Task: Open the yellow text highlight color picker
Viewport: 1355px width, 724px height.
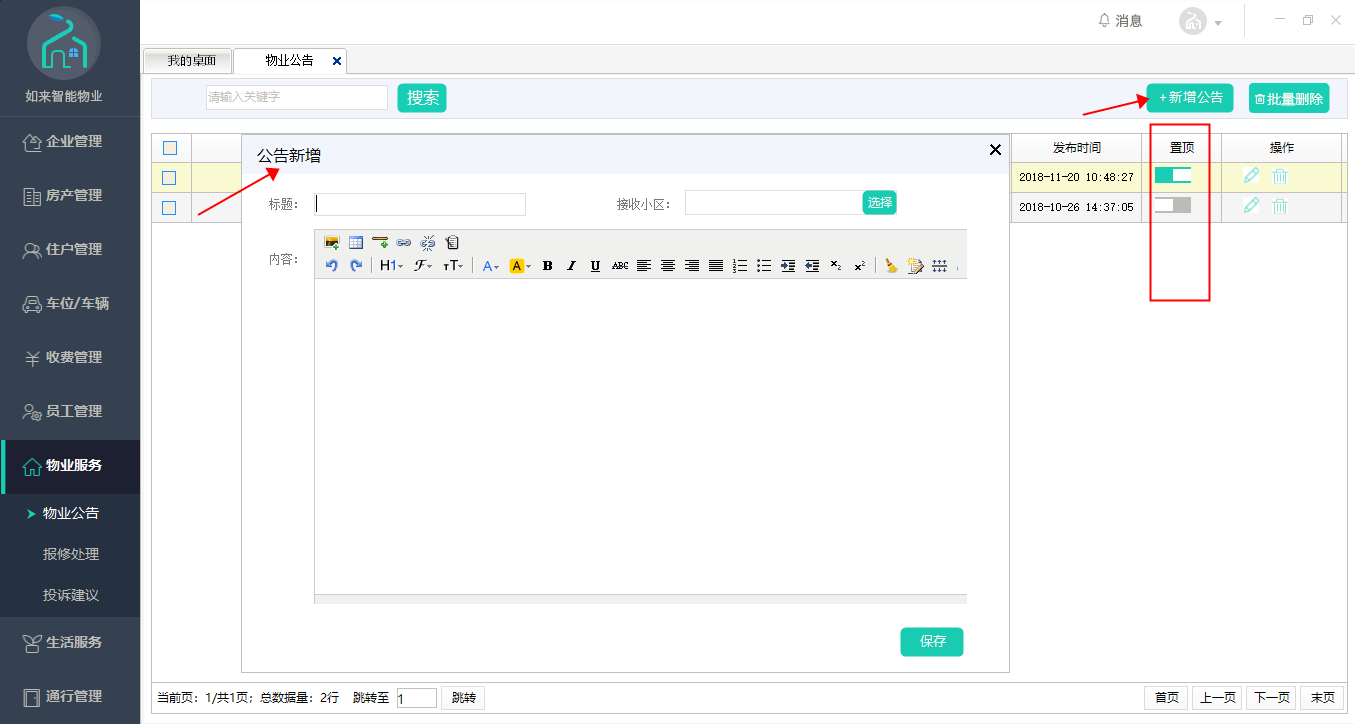Action: point(520,266)
